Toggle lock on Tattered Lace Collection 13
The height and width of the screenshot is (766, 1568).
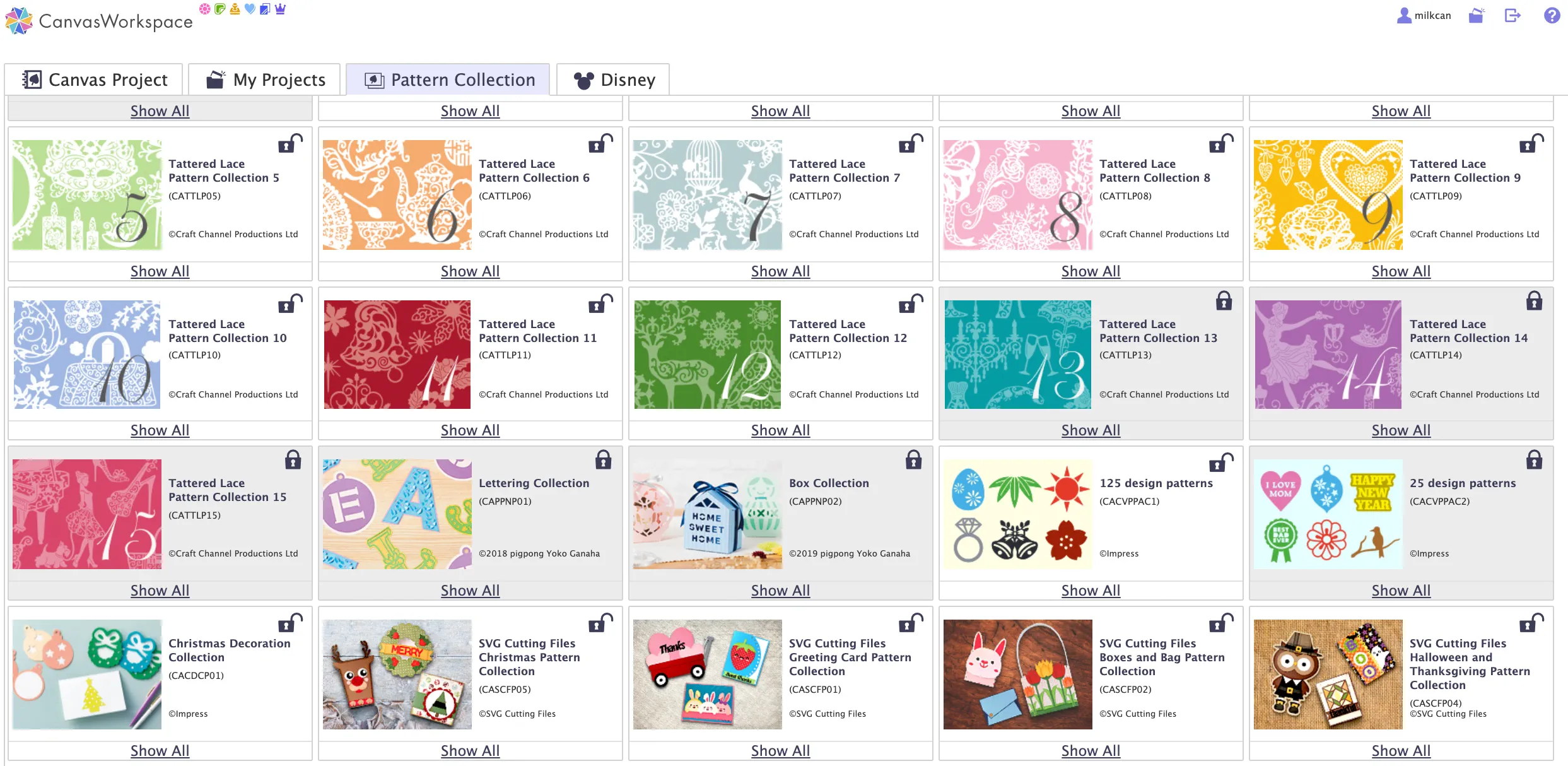point(1224,302)
